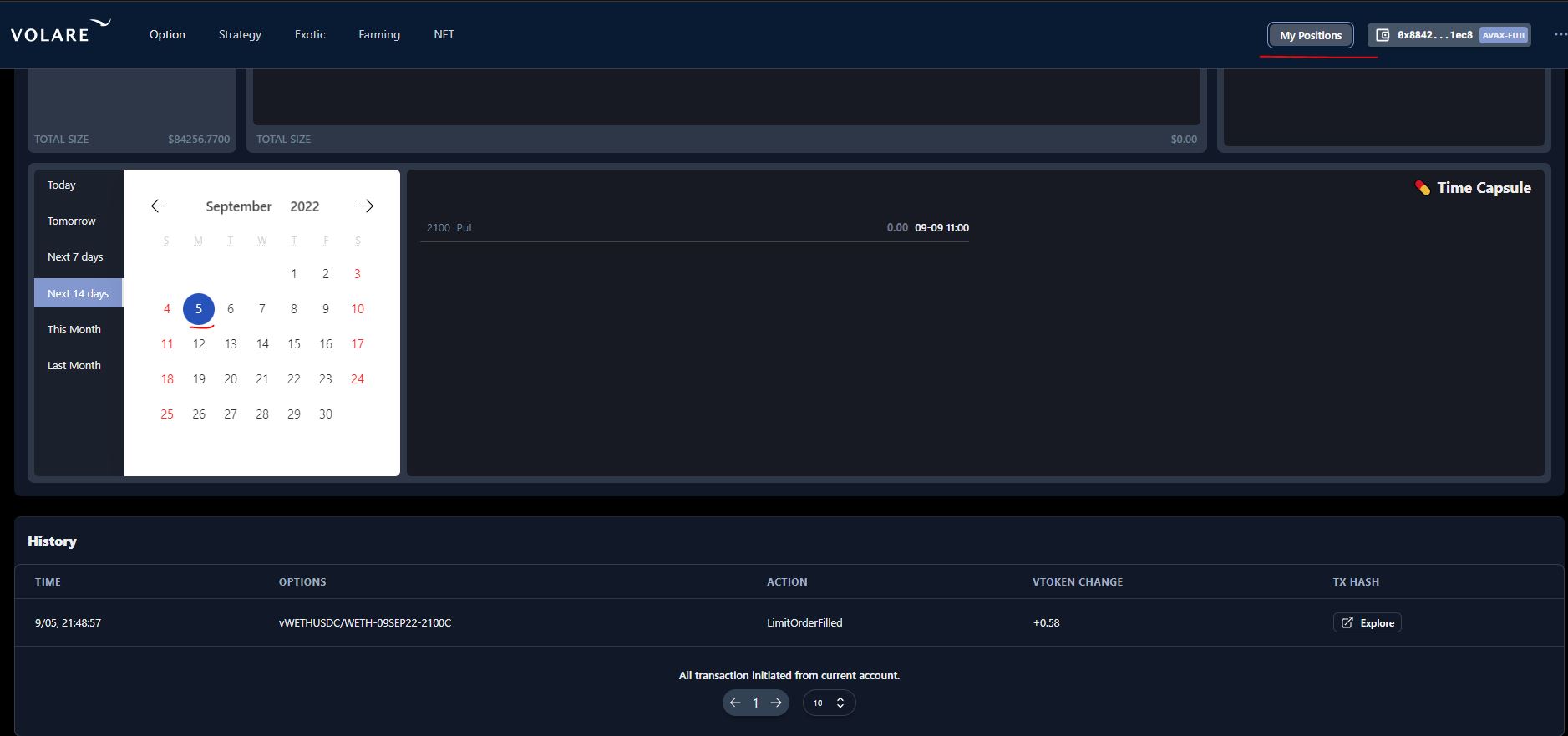Open the Strategy menu
This screenshot has width=1568, height=736.
click(x=240, y=34)
